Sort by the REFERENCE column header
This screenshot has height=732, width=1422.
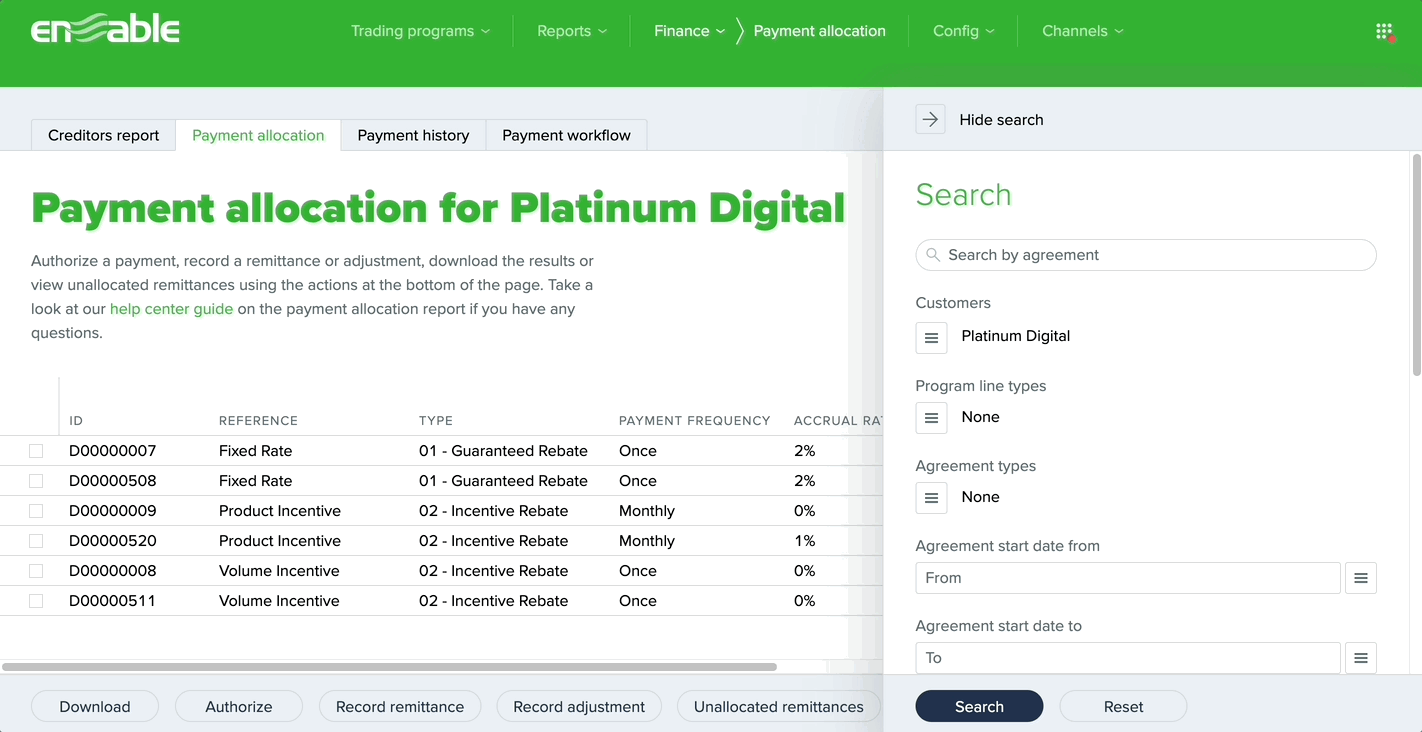(258, 421)
